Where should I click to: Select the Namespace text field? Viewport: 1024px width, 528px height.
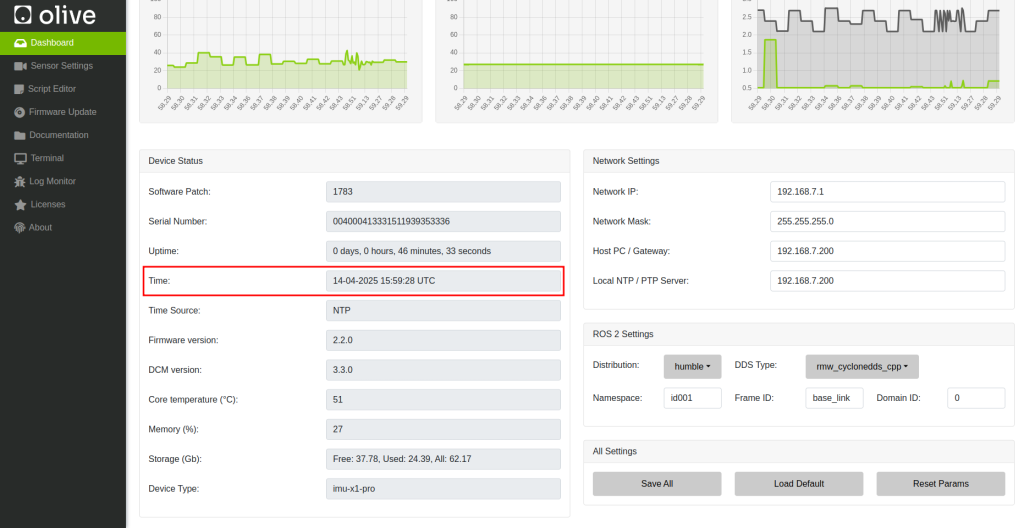[692, 398]
